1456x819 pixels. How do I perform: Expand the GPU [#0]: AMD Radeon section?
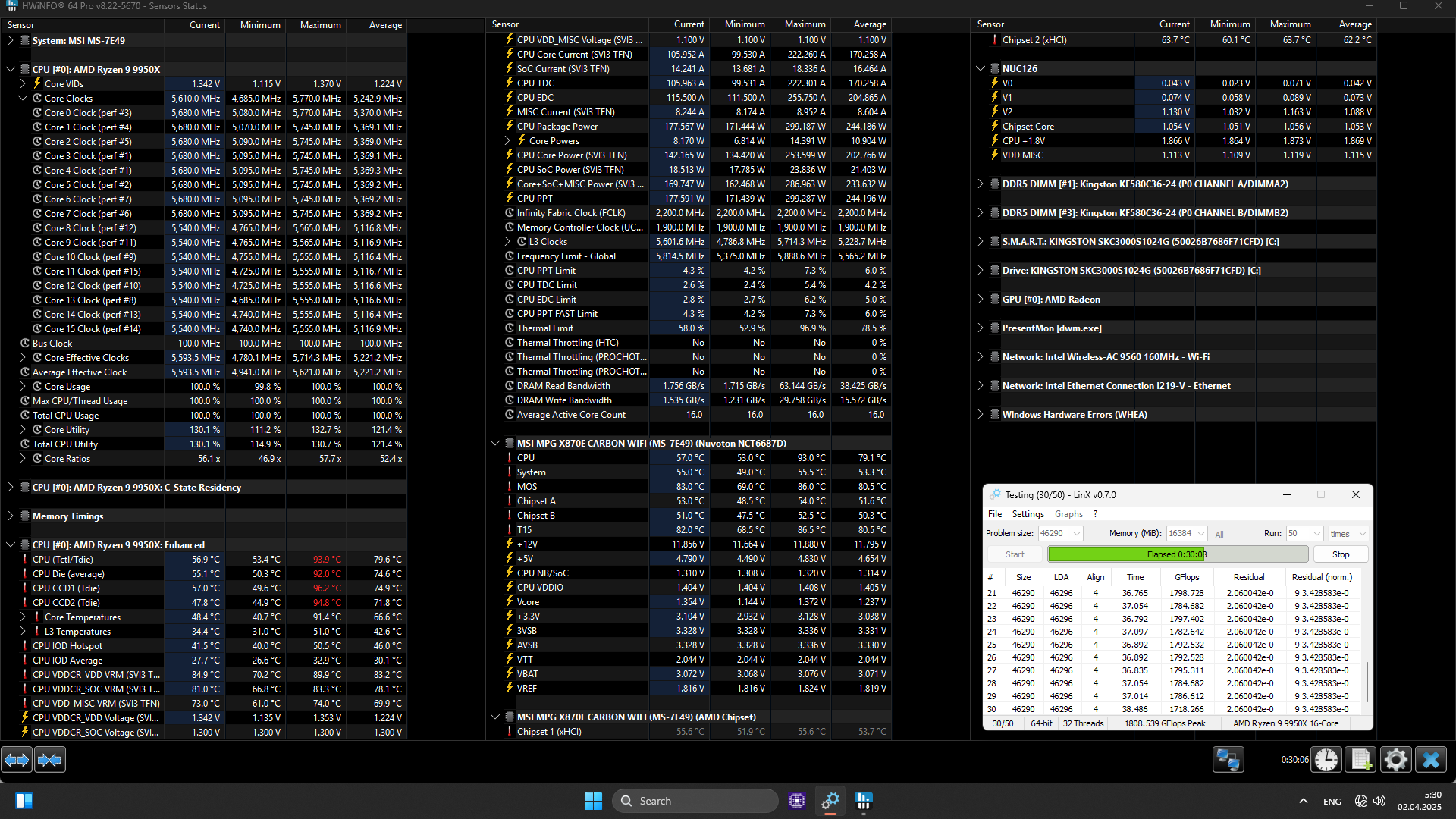[x=981, y=300]
